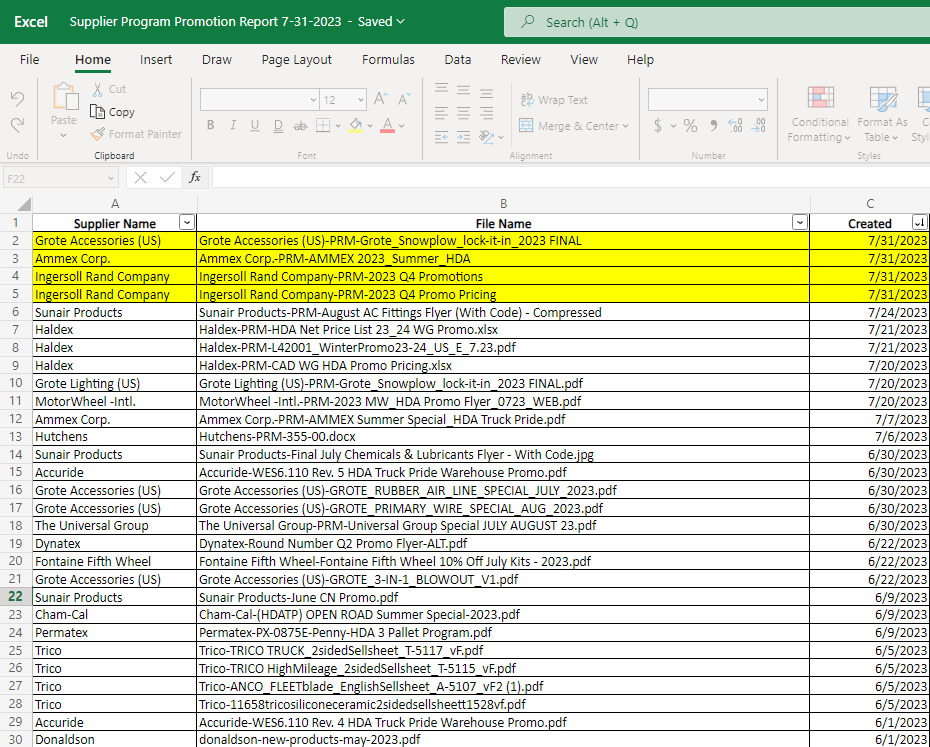This screenshot has width=930, height=747.
Task: Click the Percent Style icon
Action: click(690, 126)
